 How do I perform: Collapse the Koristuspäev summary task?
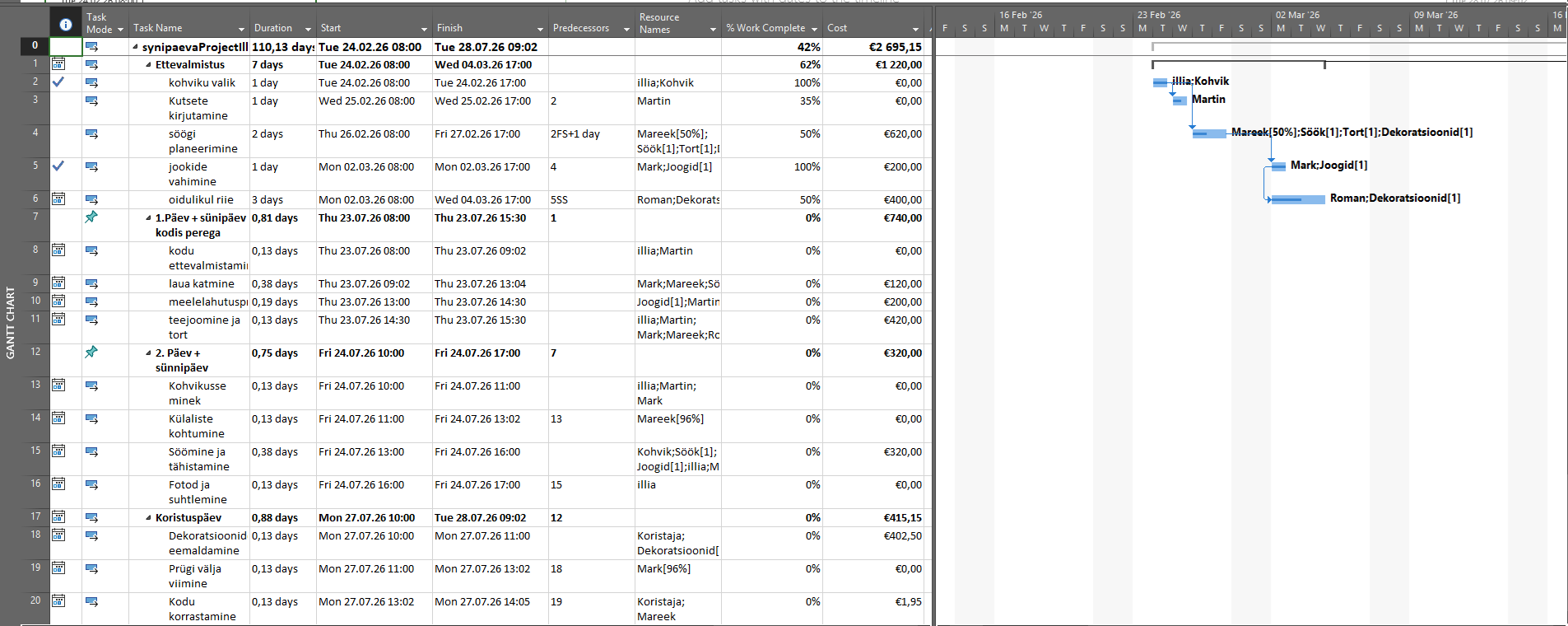[x=149, y=517]
